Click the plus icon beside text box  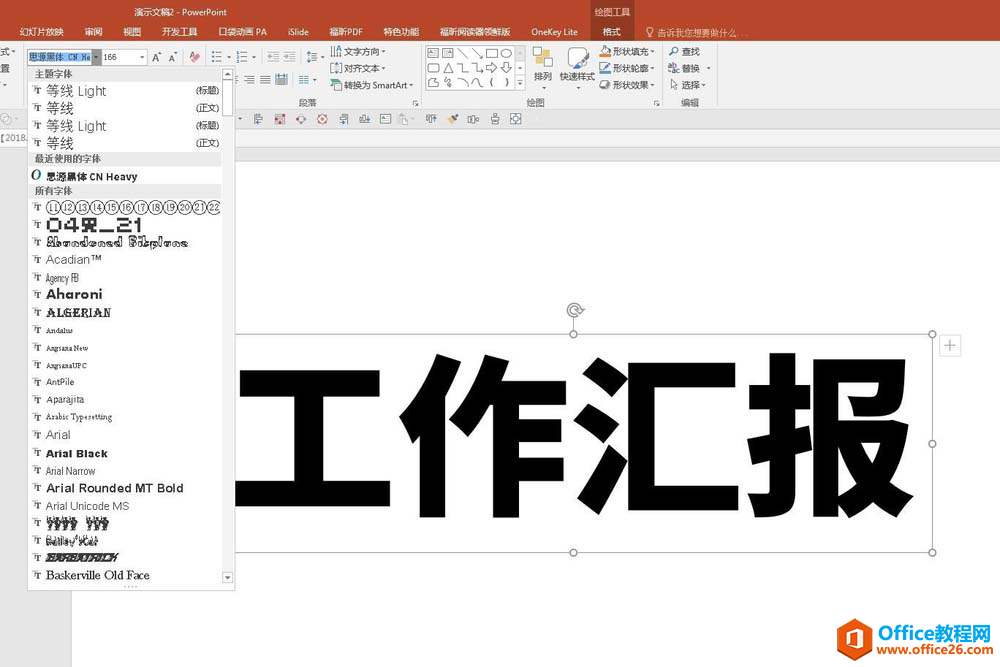point(950,346)
